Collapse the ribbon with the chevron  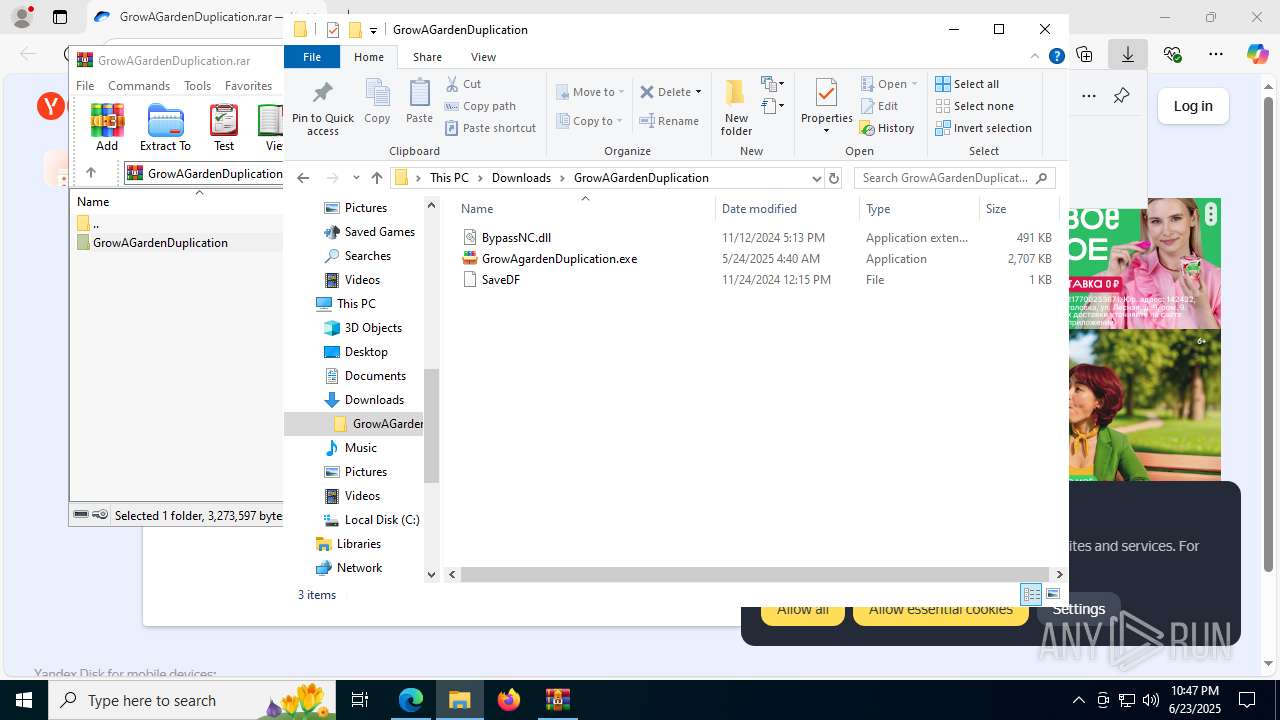(1035, 57)
